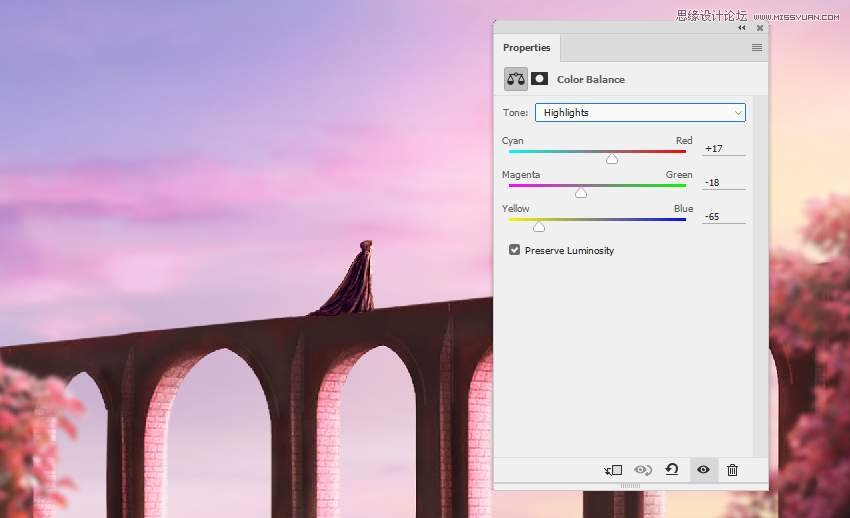Viewport: 850px width, 518px height.
Task: Click the Cyan-Red value field +17
Action: click(724, 148)
